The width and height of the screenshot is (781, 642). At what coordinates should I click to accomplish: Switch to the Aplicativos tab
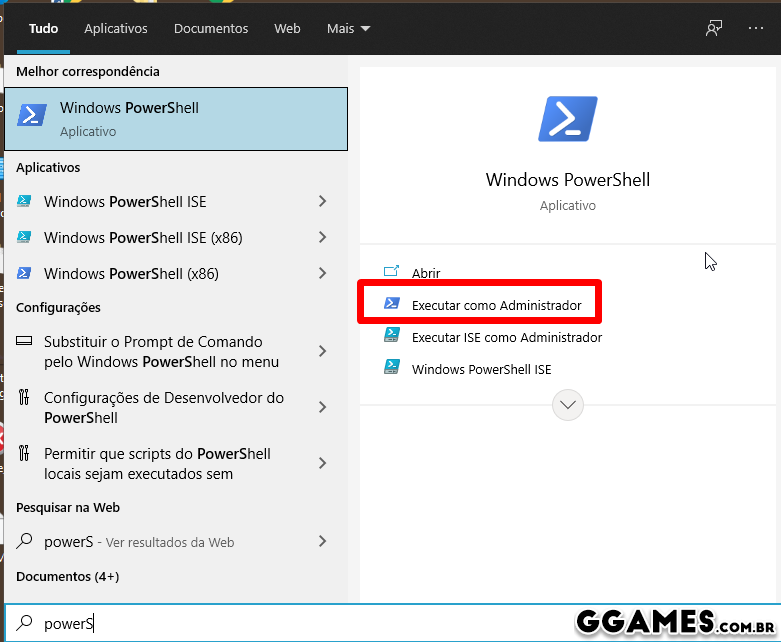click(116, 29)
